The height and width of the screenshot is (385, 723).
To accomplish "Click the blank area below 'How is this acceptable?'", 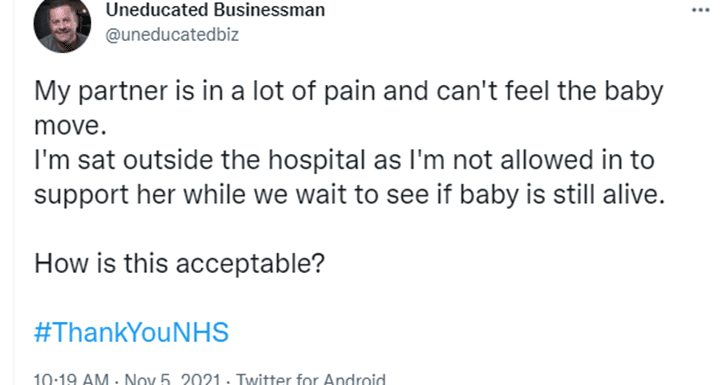I will click(360, 297).
